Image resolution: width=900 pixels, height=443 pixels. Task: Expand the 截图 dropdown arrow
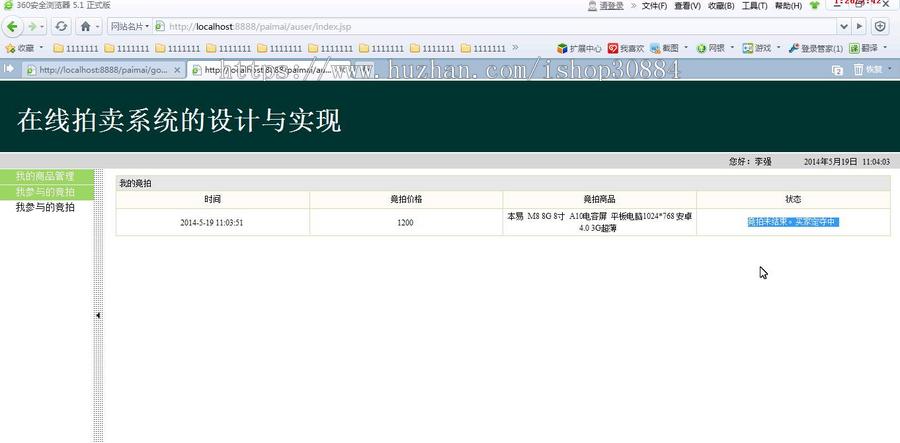coord(686,48)
